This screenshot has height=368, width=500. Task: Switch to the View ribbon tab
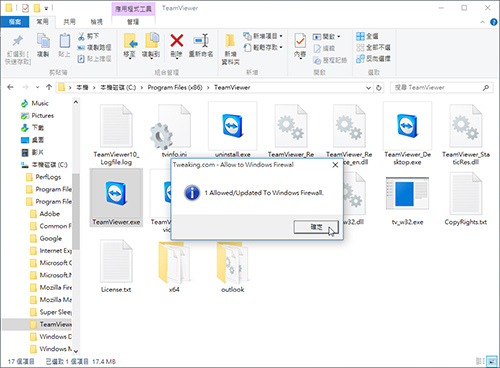click(97, 22)
